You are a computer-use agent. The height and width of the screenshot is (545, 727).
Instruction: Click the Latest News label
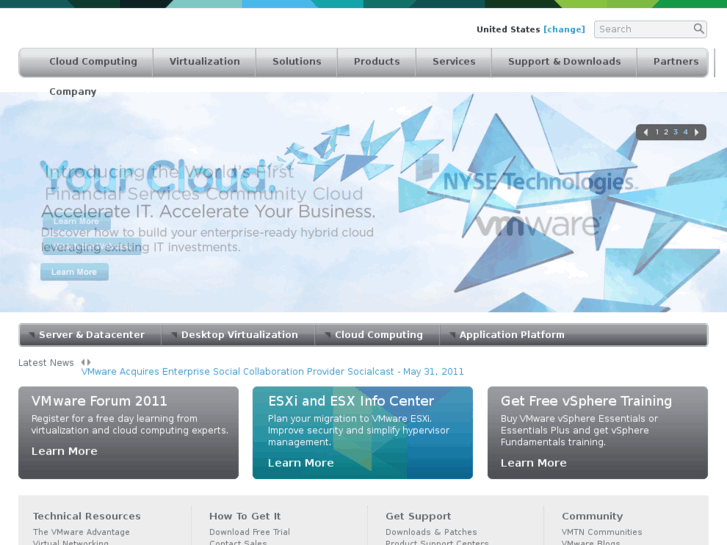click(46, 363)
